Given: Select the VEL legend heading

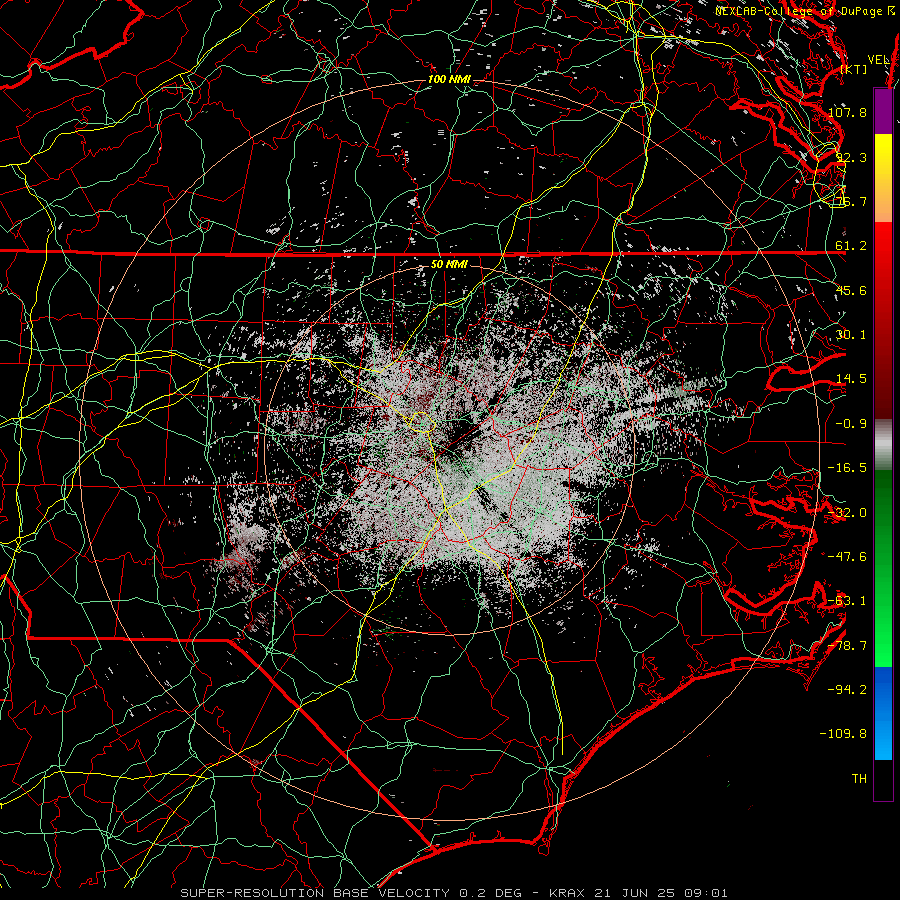Looking at the screenshot, I should click(878, 60).
